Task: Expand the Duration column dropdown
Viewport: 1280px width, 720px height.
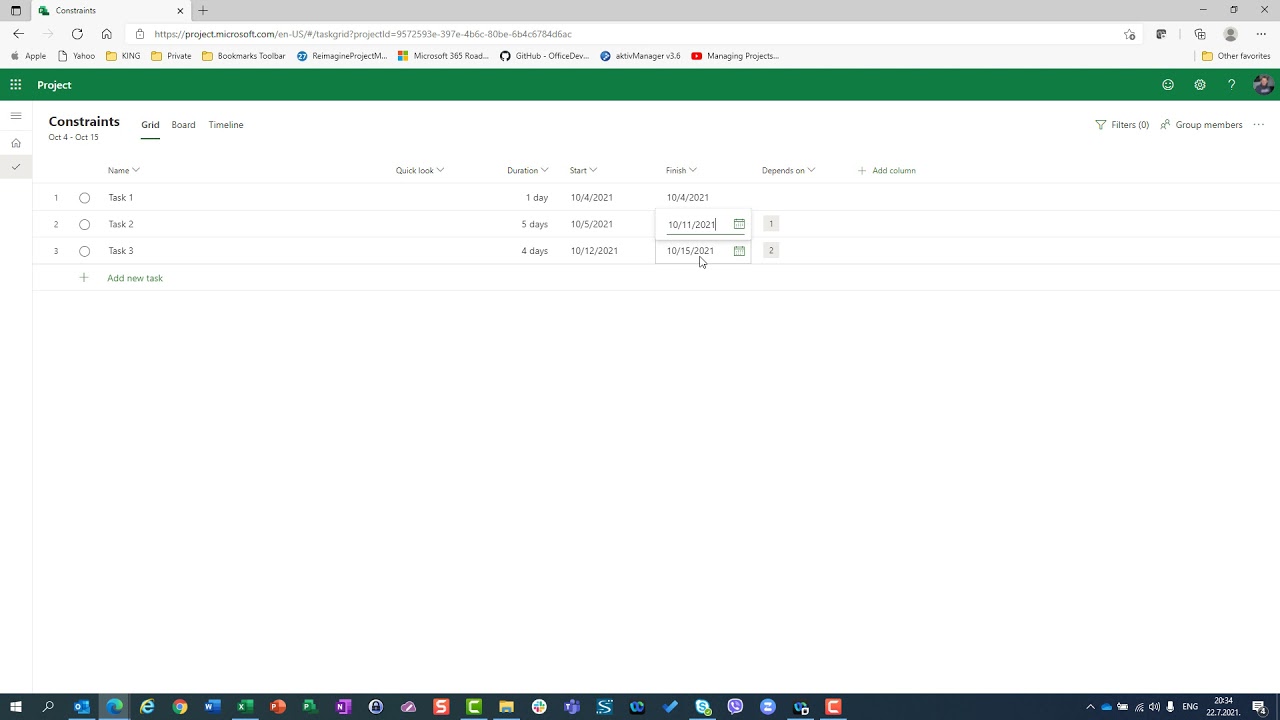Action: [544, 170]
